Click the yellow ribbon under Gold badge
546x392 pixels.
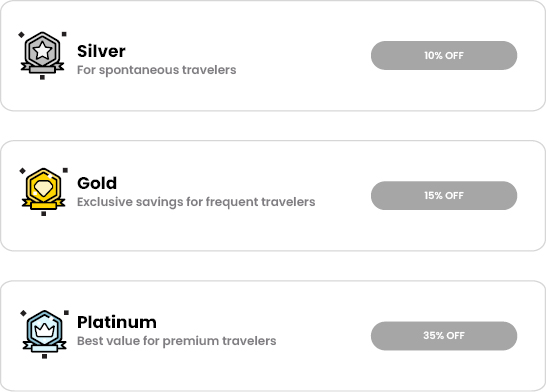coord(44,204)
